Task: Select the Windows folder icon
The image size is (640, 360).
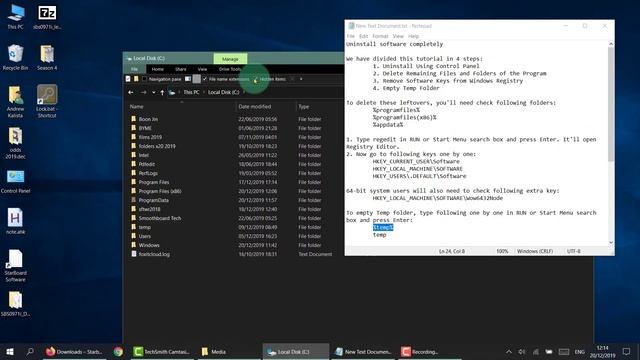Action: click(x=133, y=245)
